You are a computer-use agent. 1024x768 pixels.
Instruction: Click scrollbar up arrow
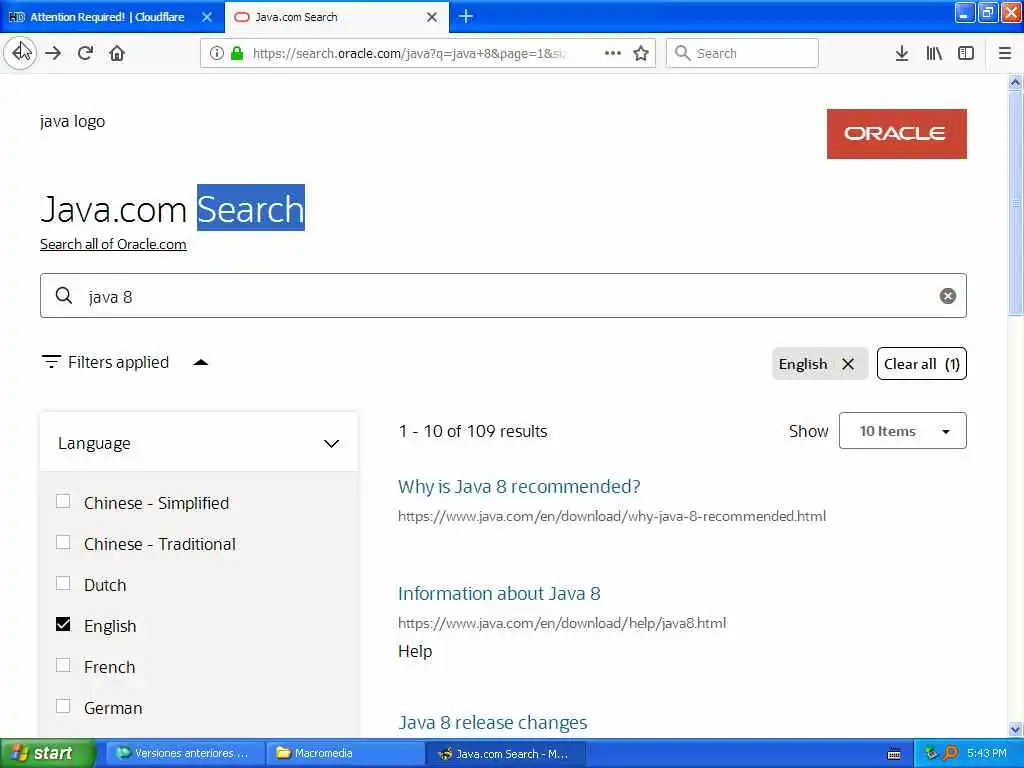tap(1015, 82)
